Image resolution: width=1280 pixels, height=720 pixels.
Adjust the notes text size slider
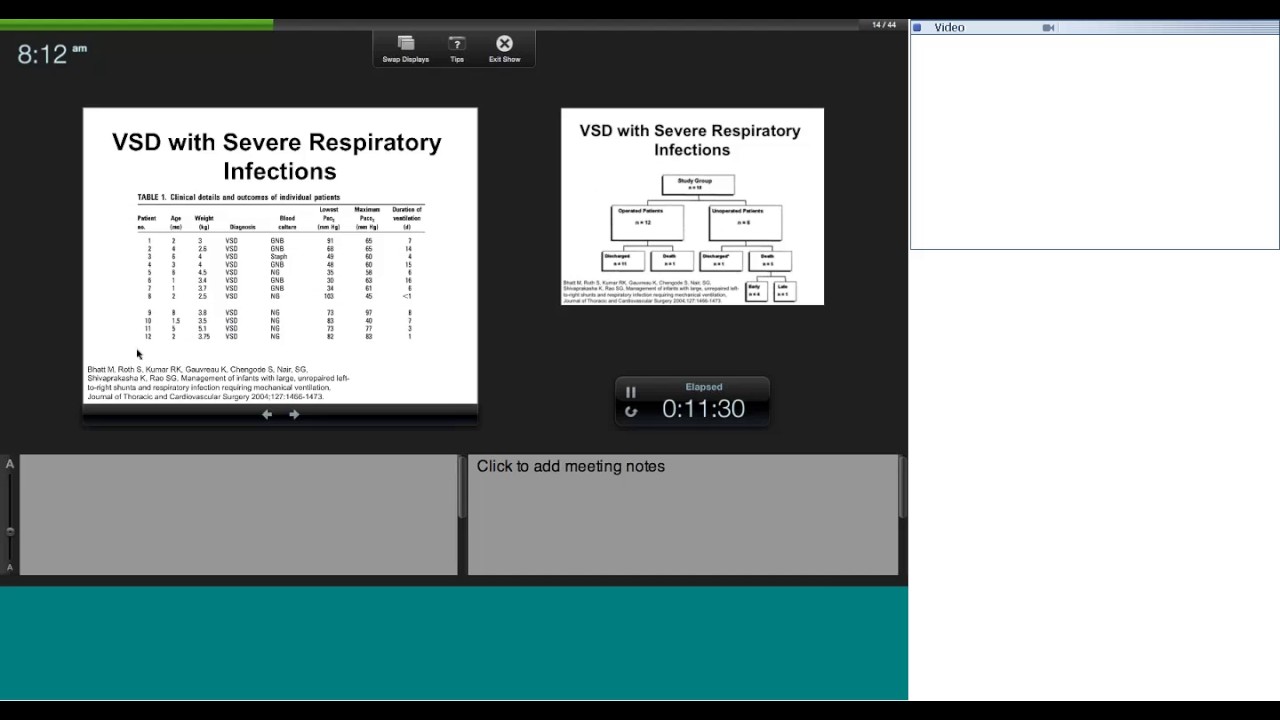coord(10,531)
